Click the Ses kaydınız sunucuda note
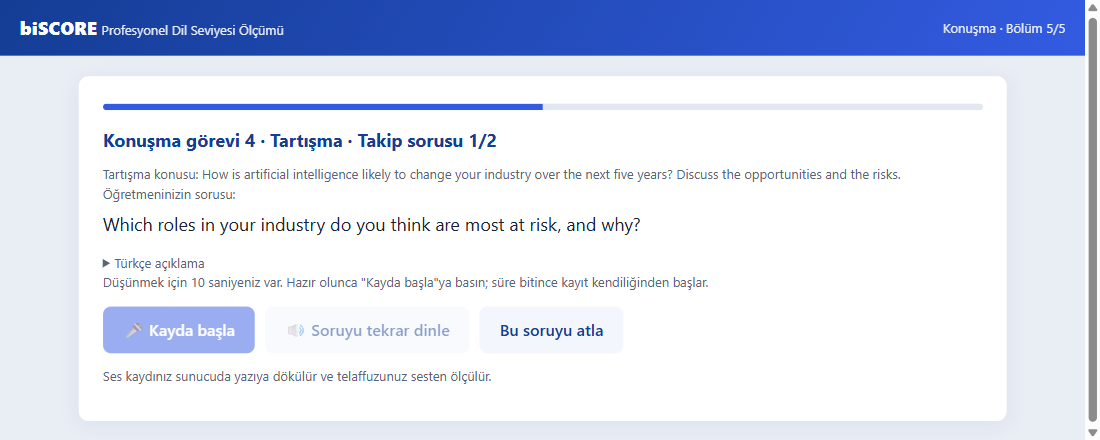Viewport: 1100px width, 440px height. [x=297, y=376]
